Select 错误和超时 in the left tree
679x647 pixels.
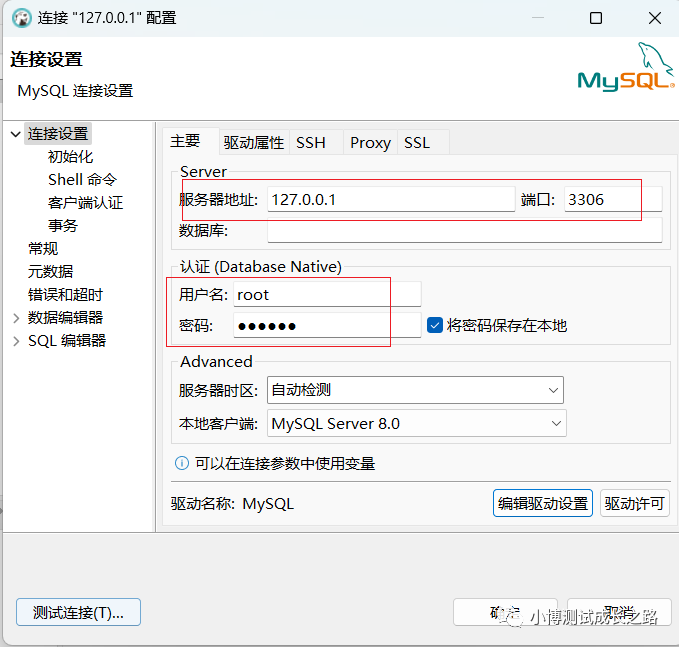65,295
